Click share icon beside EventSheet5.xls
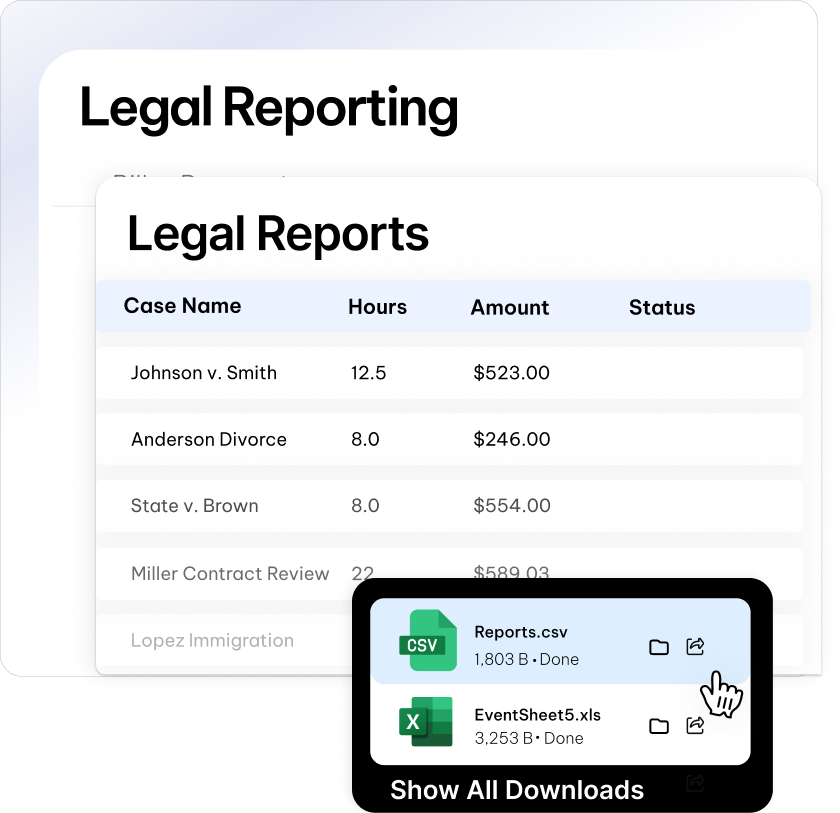 click(695, 726)
